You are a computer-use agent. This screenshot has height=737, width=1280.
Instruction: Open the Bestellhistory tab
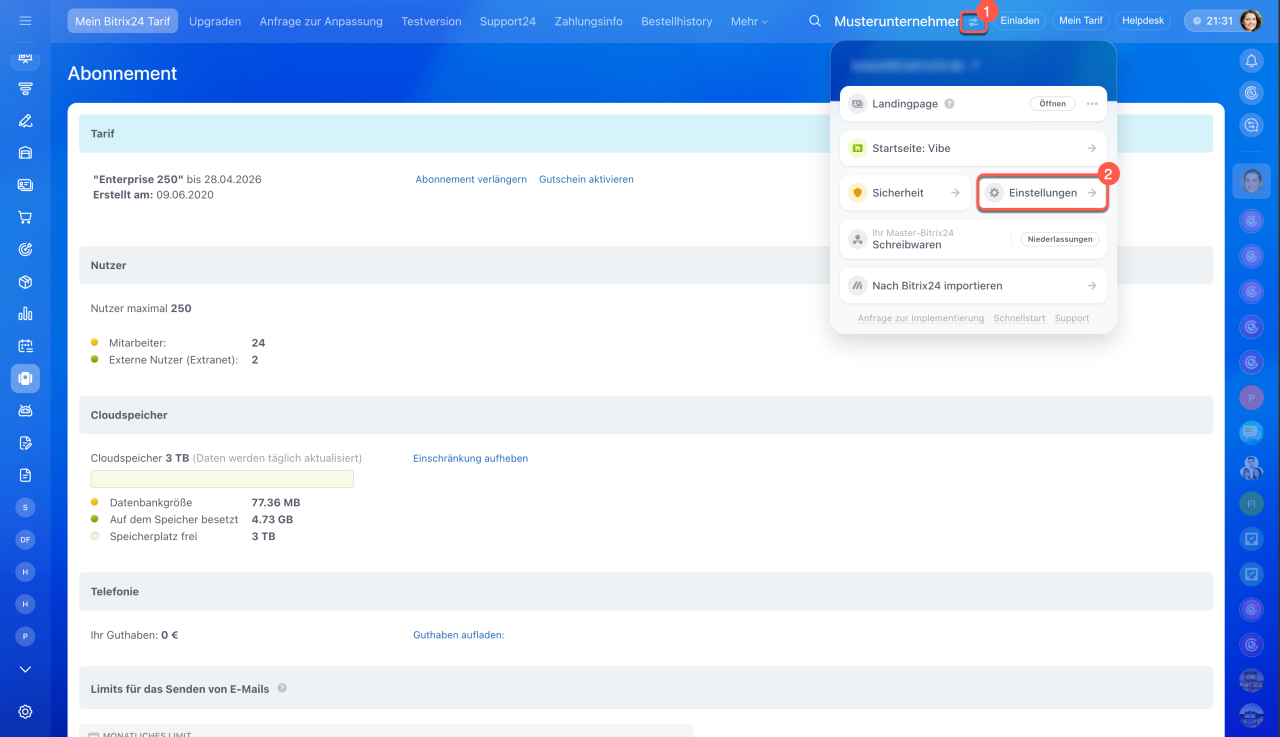pyautogui.click(x=676, y=21)
